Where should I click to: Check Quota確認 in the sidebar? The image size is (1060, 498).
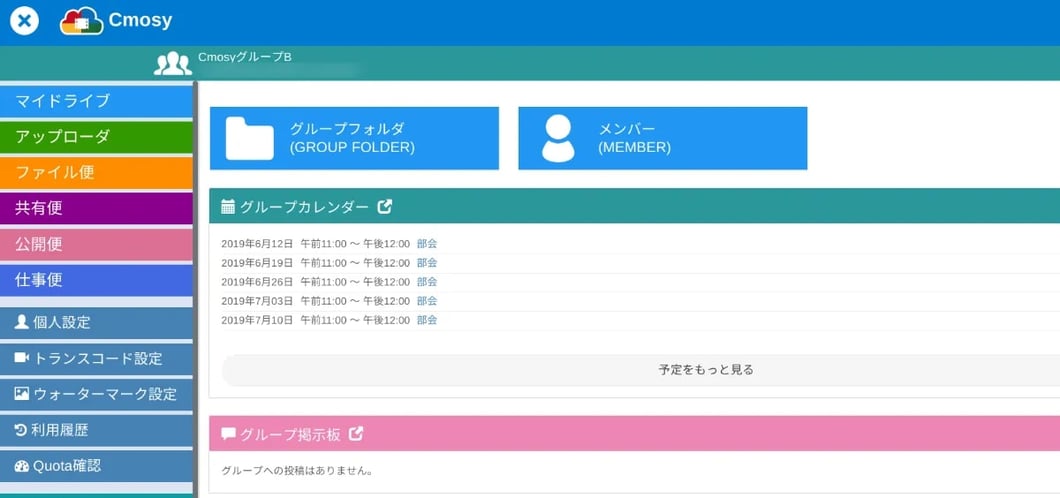tap(96, 466)
